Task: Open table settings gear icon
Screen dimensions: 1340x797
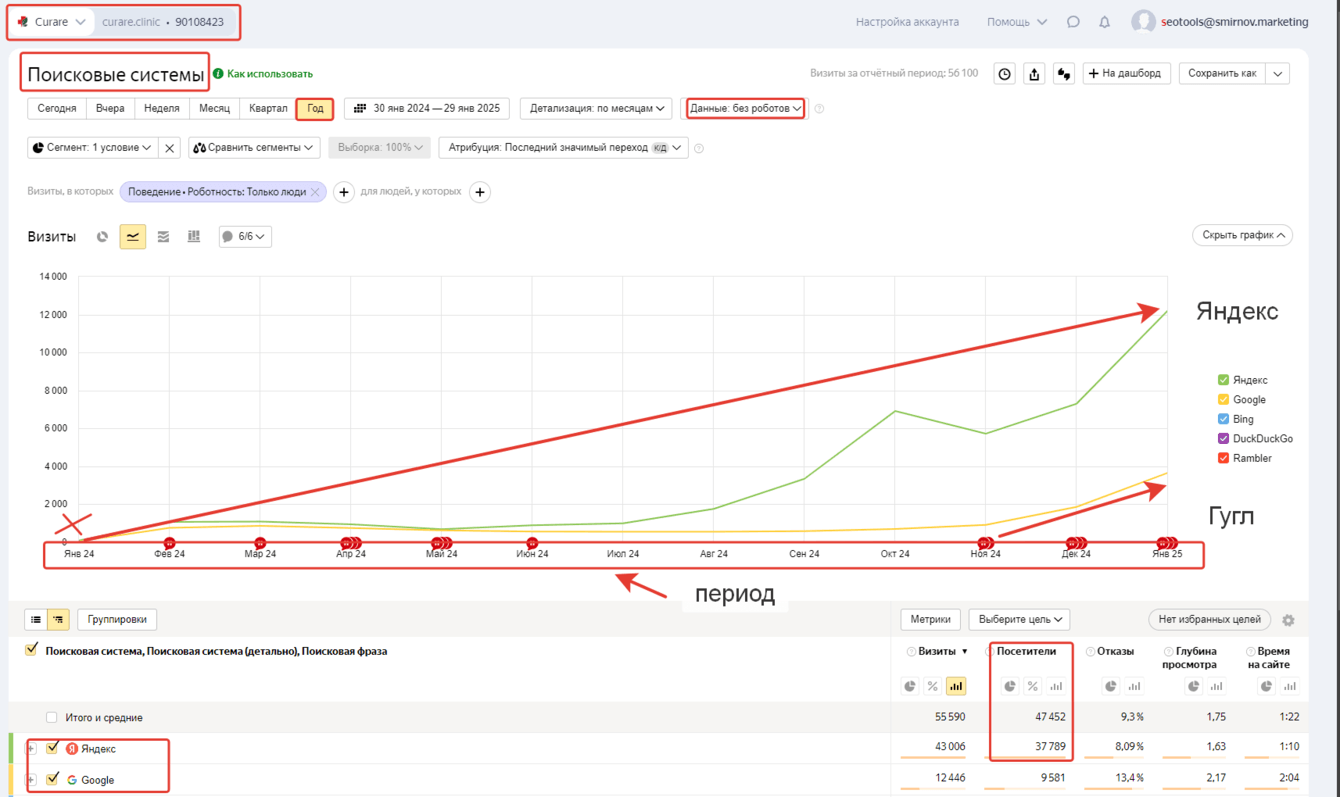Action: 1288,620
